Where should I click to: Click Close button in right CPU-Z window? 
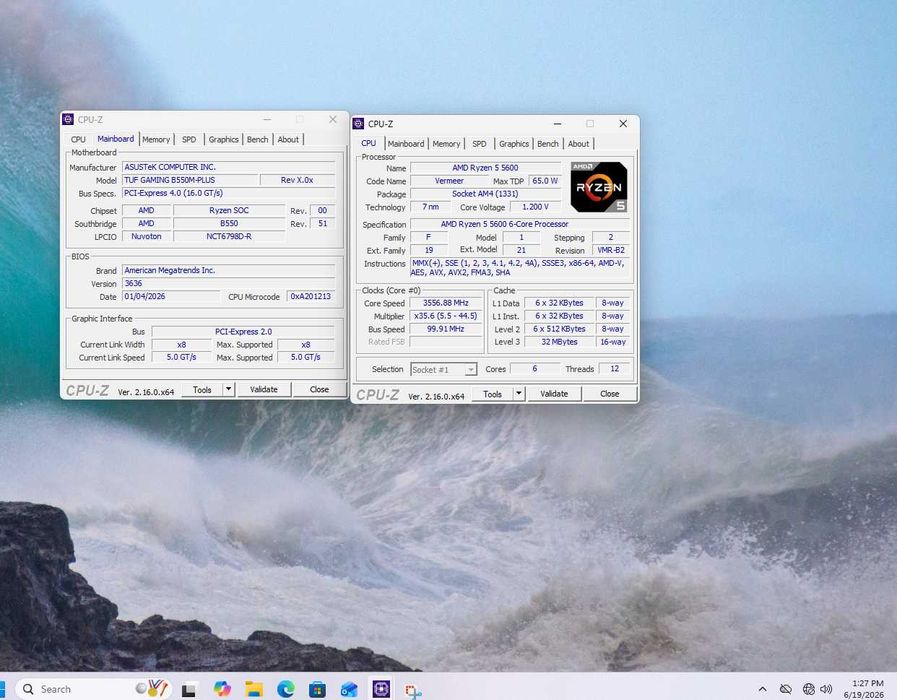[x=609, y=394]
